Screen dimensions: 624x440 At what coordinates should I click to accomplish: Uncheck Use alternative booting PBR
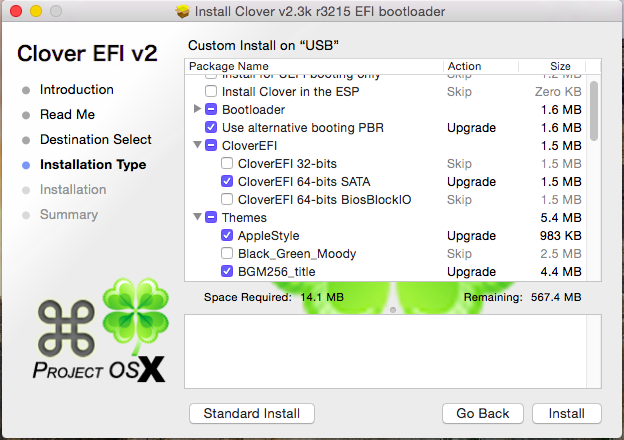(211, 128)
